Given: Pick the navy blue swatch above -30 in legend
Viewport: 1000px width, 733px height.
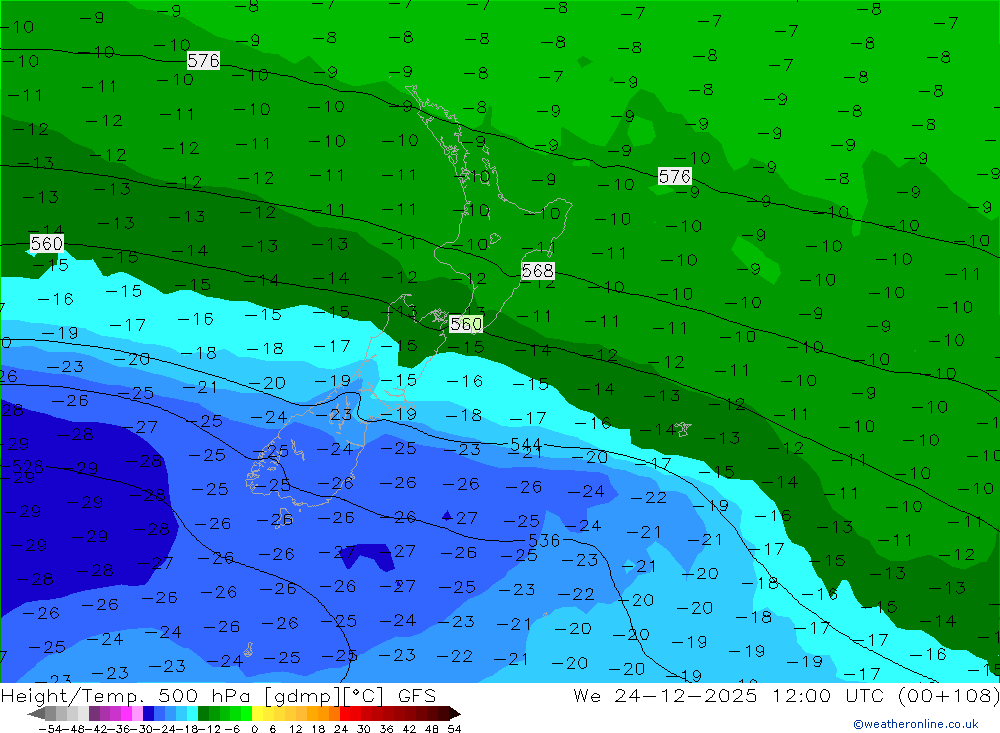Looking at the screenshot, I should pyautogui.click(x=148, y=714).
